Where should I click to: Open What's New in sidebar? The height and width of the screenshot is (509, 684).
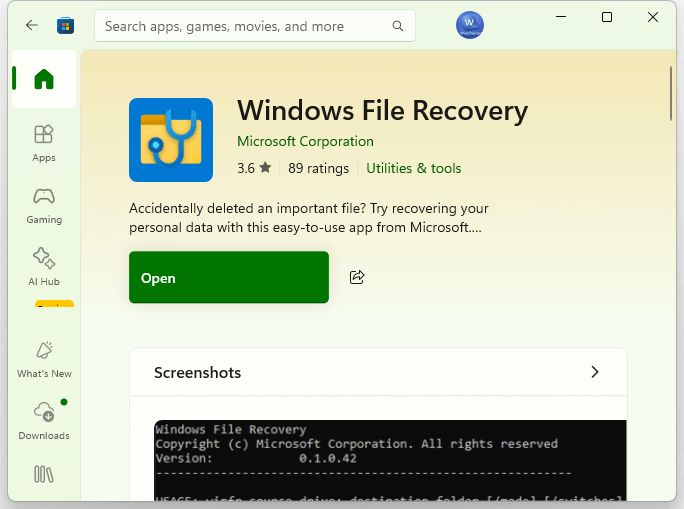(x=44, y=360)
